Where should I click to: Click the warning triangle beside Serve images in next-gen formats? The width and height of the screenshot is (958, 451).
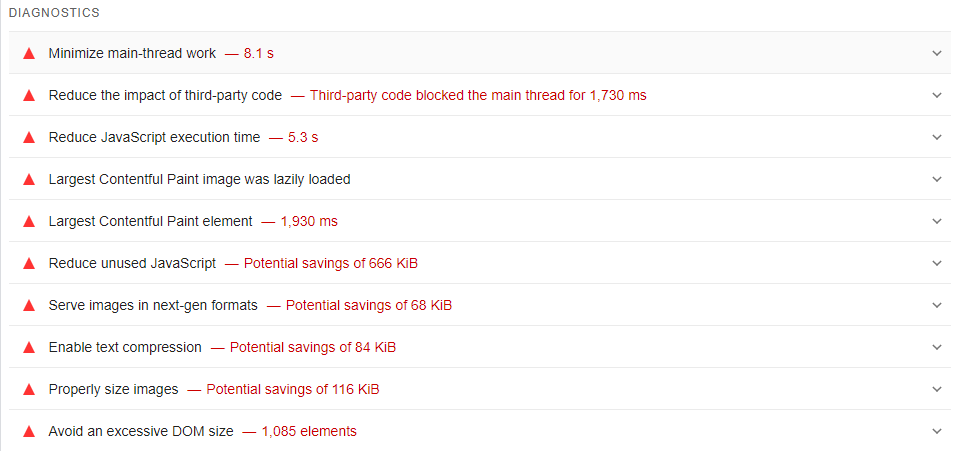click(29, 305)
